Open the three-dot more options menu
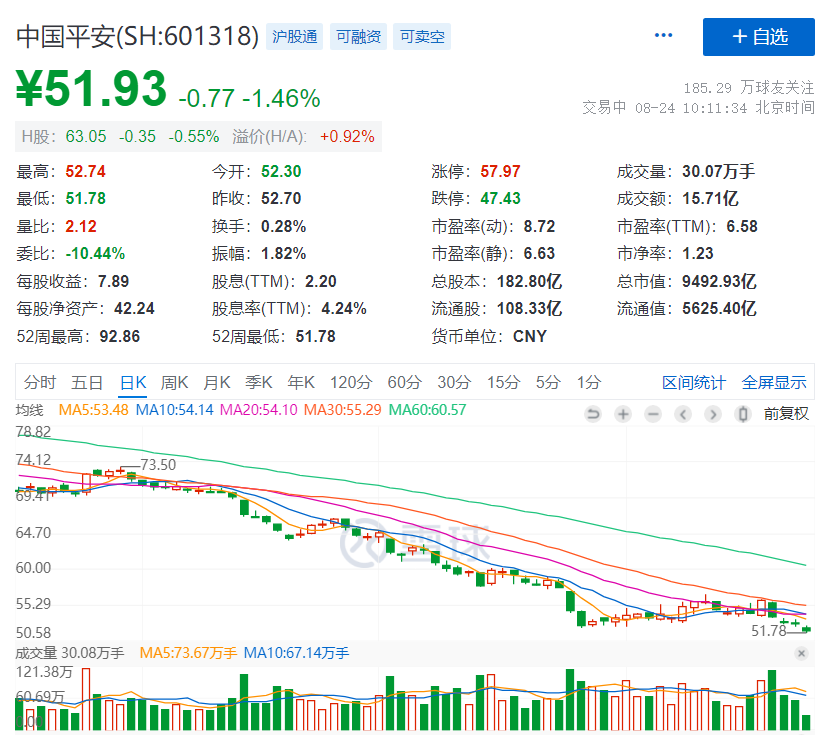This screenshot has width=834, height=735. point(664,36)
